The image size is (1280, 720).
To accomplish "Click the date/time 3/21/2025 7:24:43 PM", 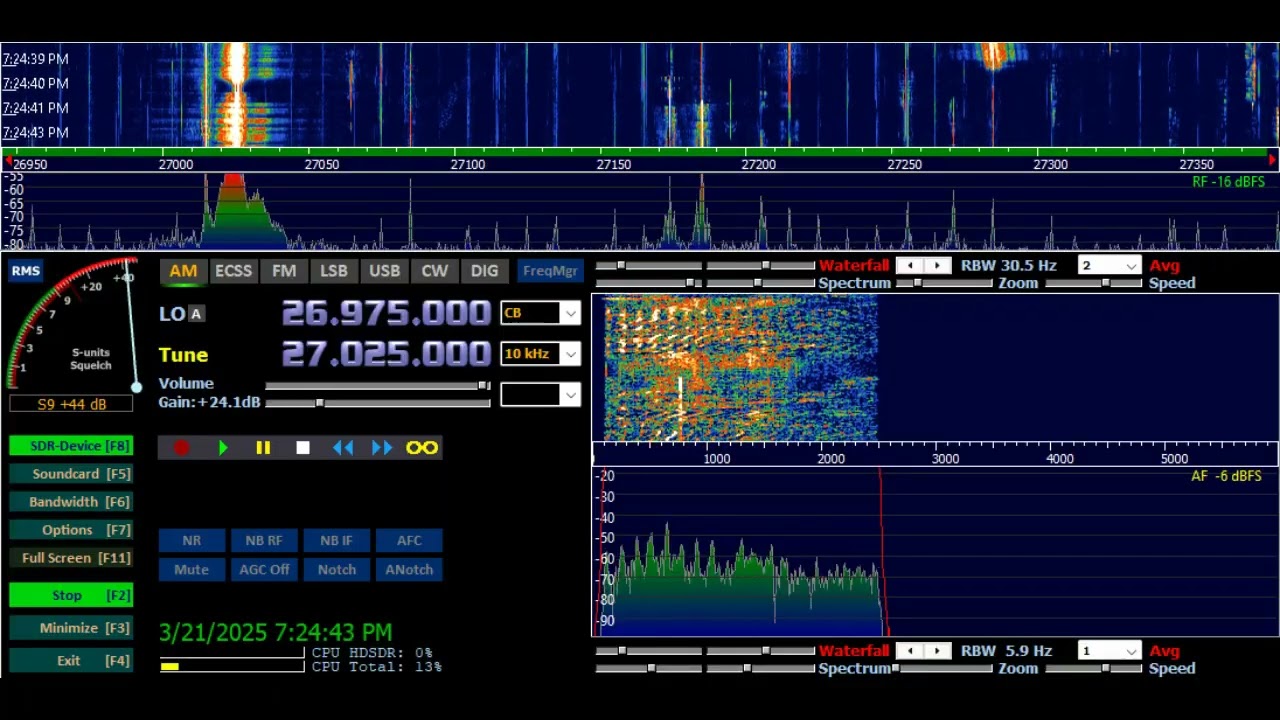I will click(275, 633).
